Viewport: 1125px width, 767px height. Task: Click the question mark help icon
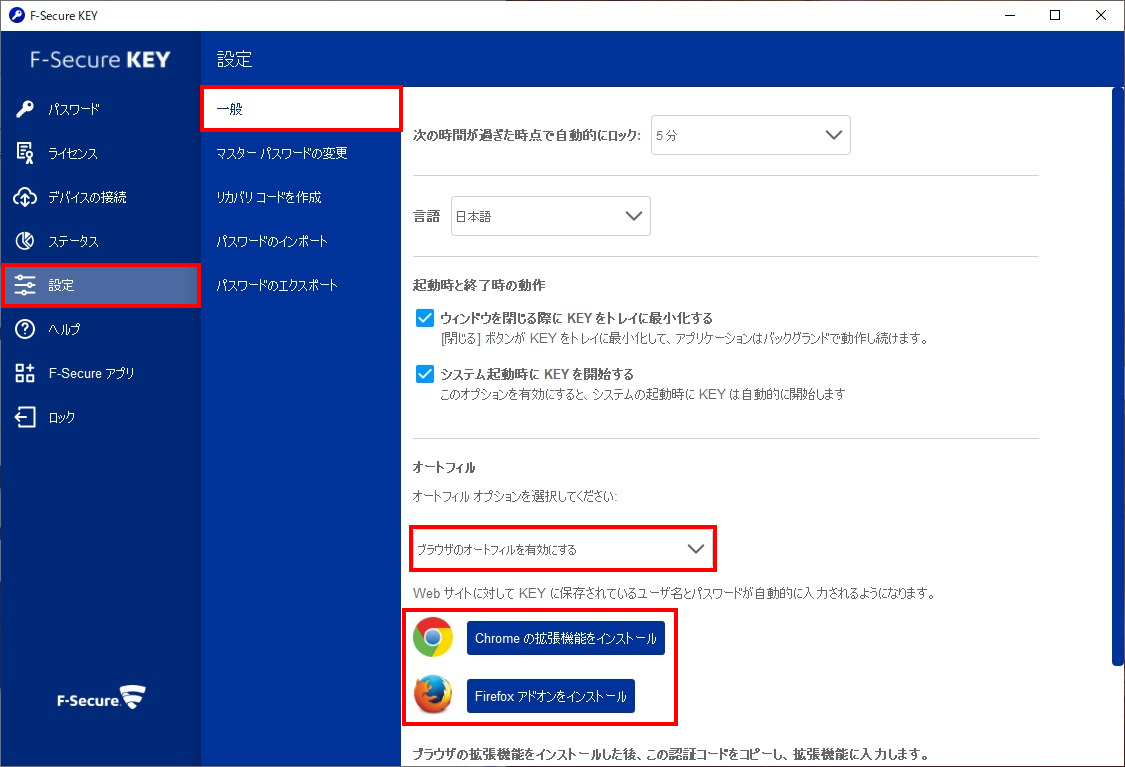[x=26, y=329]
